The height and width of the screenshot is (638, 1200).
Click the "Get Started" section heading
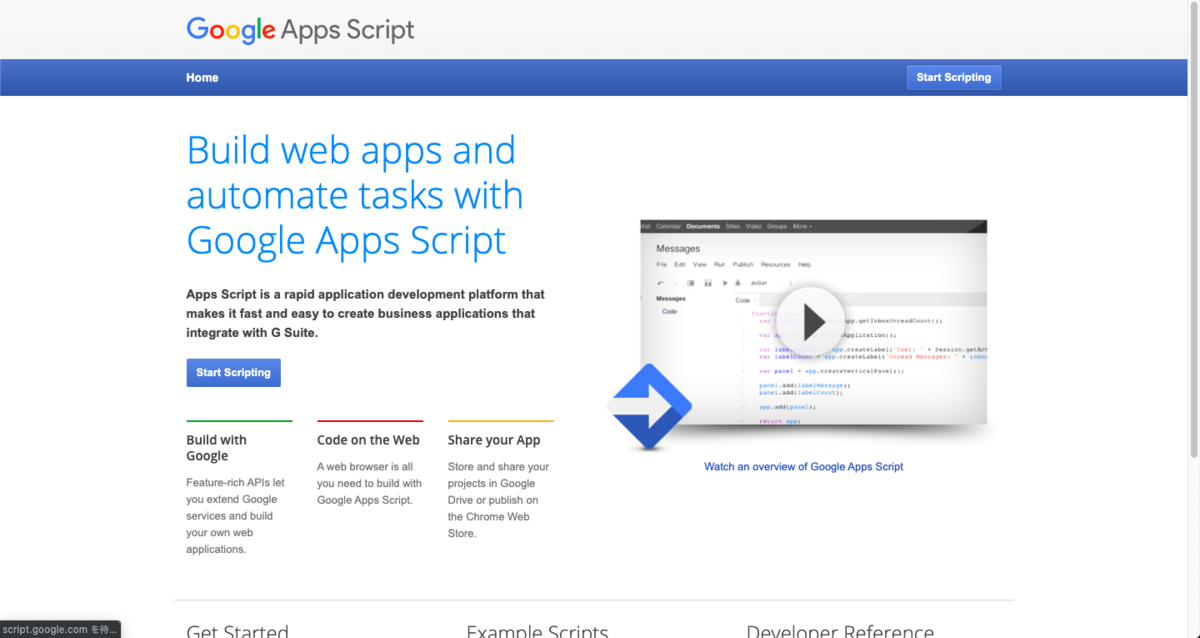[237, 631]
